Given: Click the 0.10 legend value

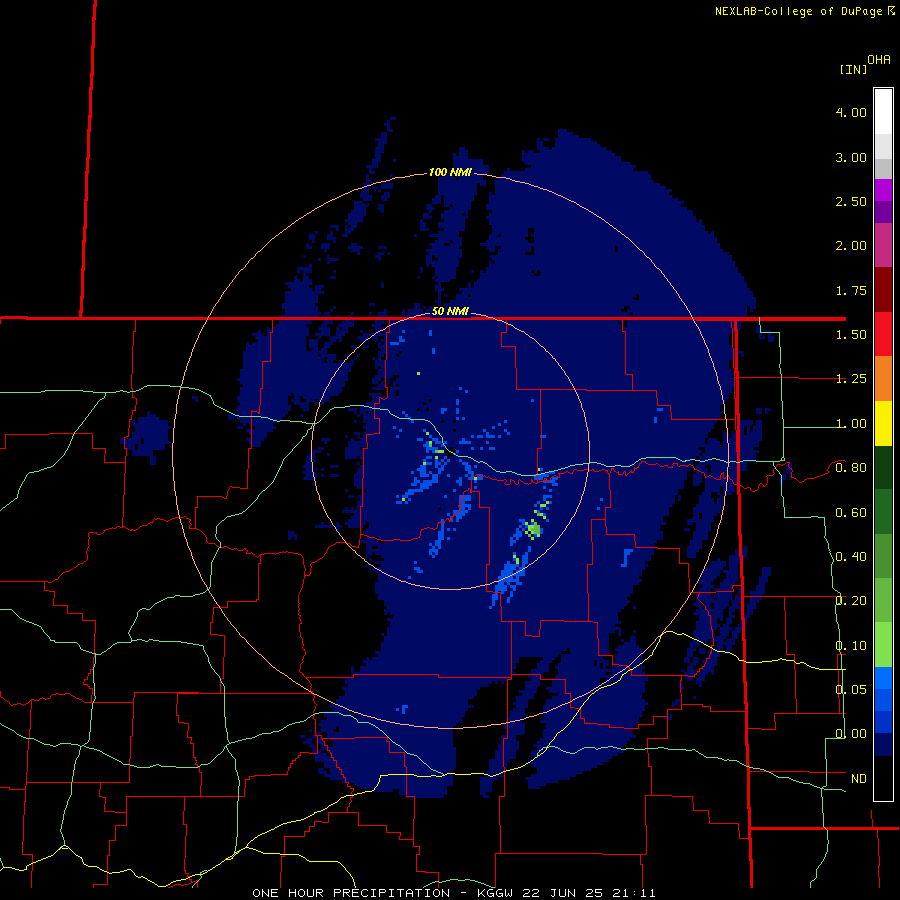Looking at the screenshot, I should pos(851,646).
